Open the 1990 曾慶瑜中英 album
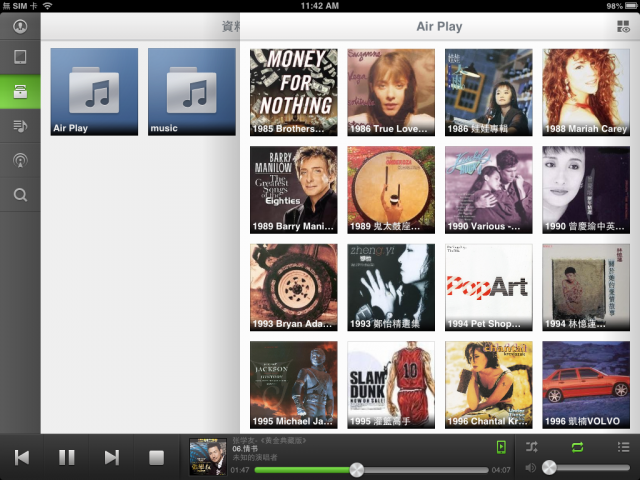 [x=586, y=190]
